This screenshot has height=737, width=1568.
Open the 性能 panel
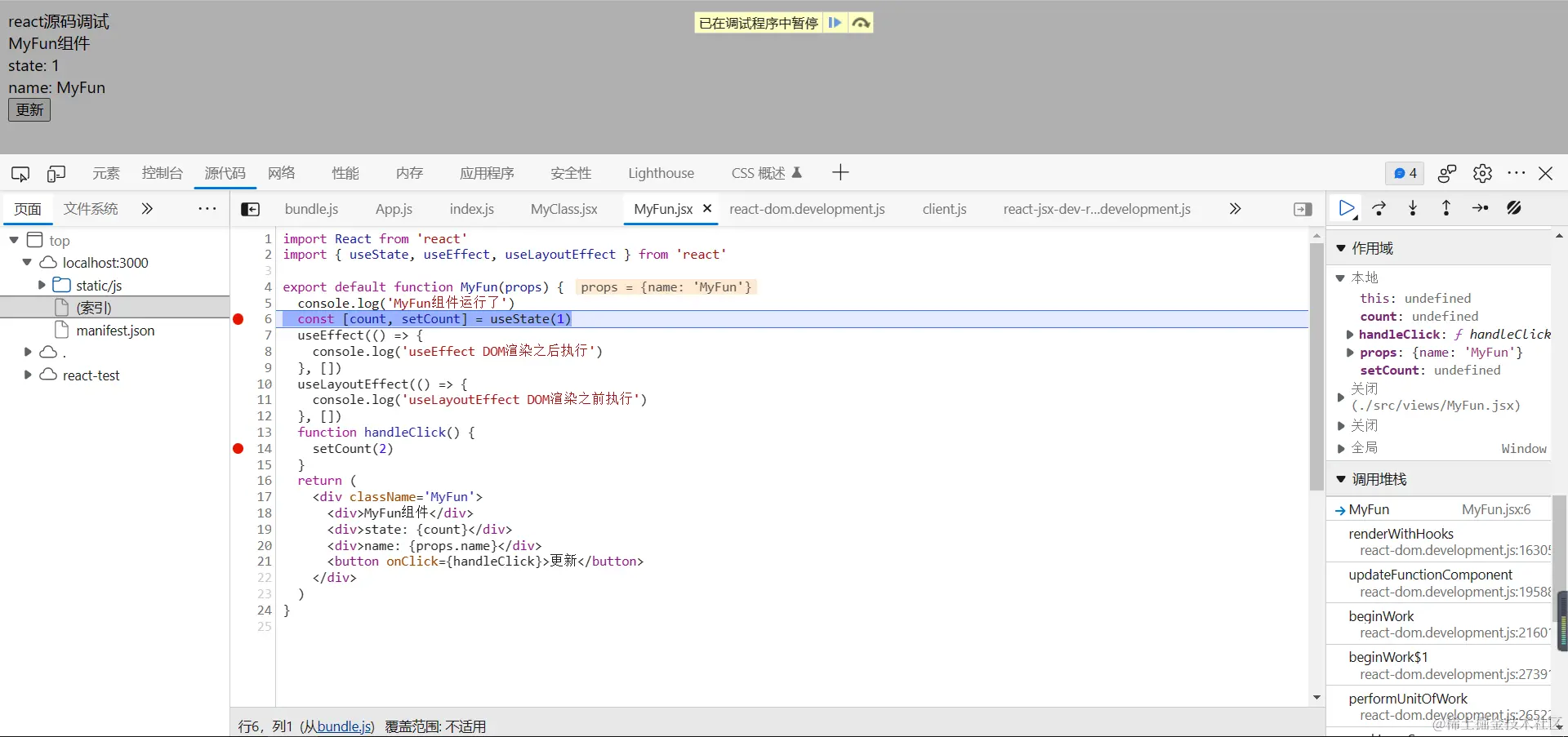[x=345, y=173]
